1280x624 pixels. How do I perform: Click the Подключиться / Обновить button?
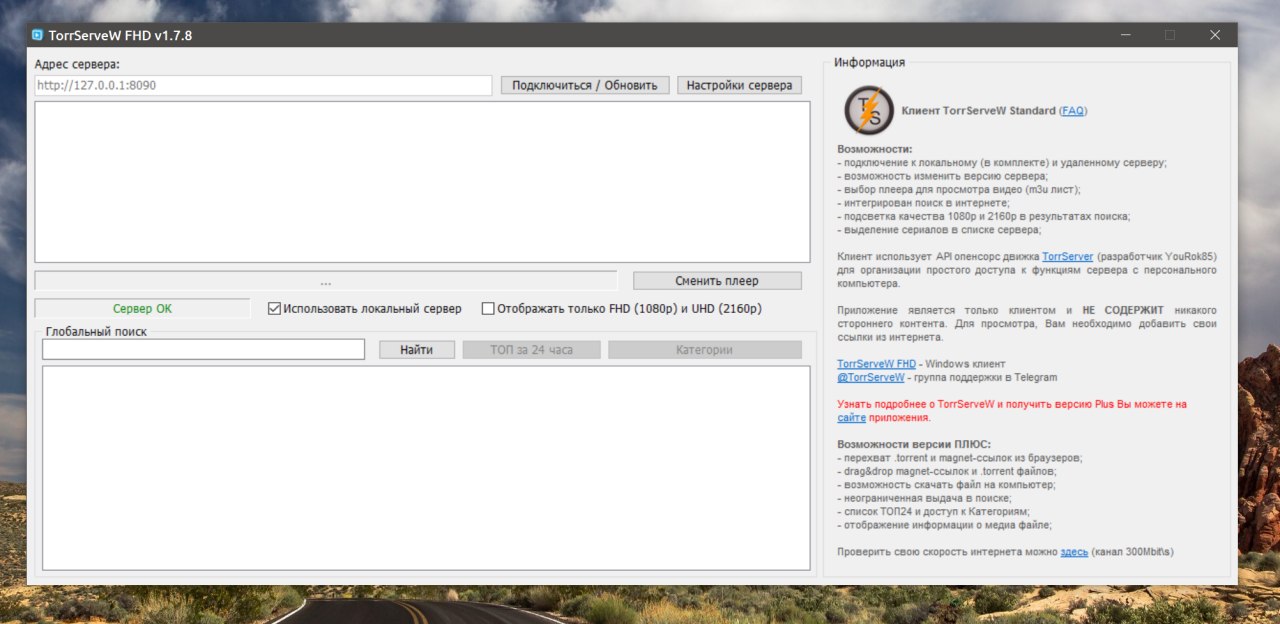[x=585, y=85]
